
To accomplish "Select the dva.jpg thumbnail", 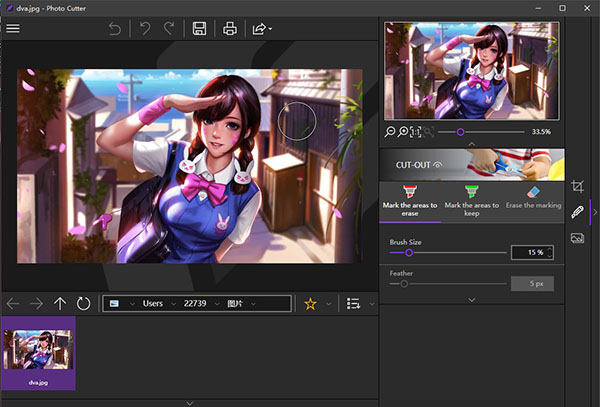I will [x=39, y=352].
